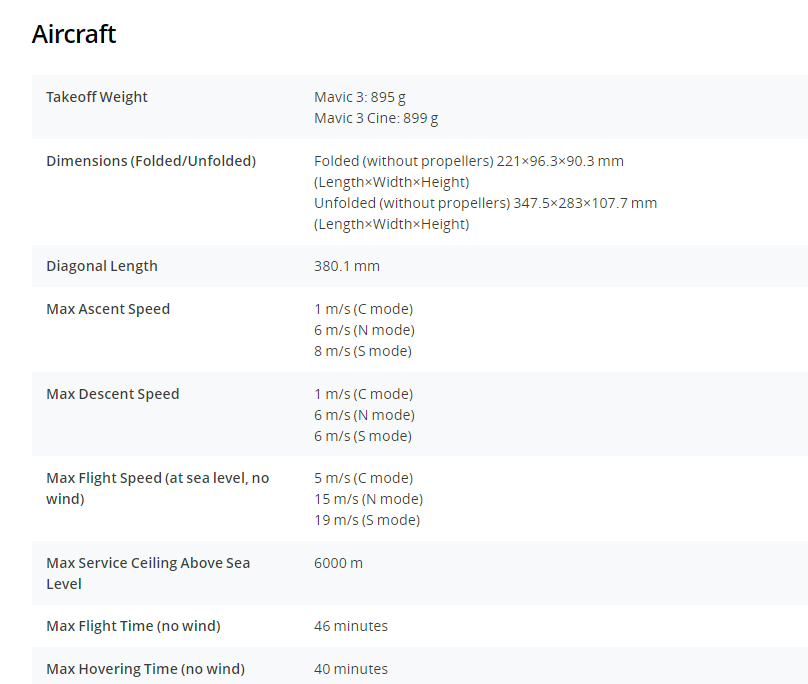
Task: Click the 380.1 mm value
Action: pyautogui.click(x=347, y=266)
